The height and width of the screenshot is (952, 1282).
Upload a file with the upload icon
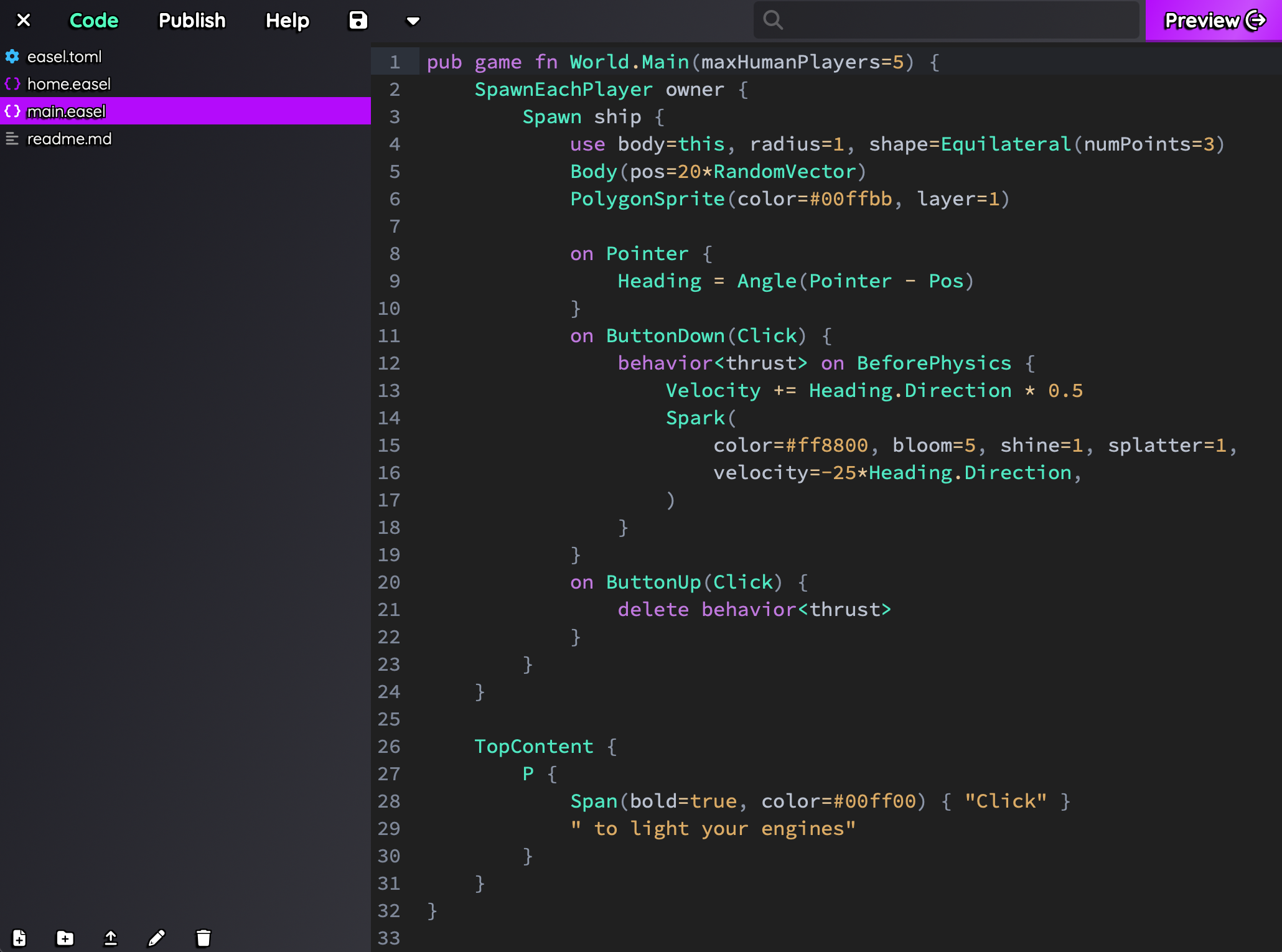pos(111,938)
